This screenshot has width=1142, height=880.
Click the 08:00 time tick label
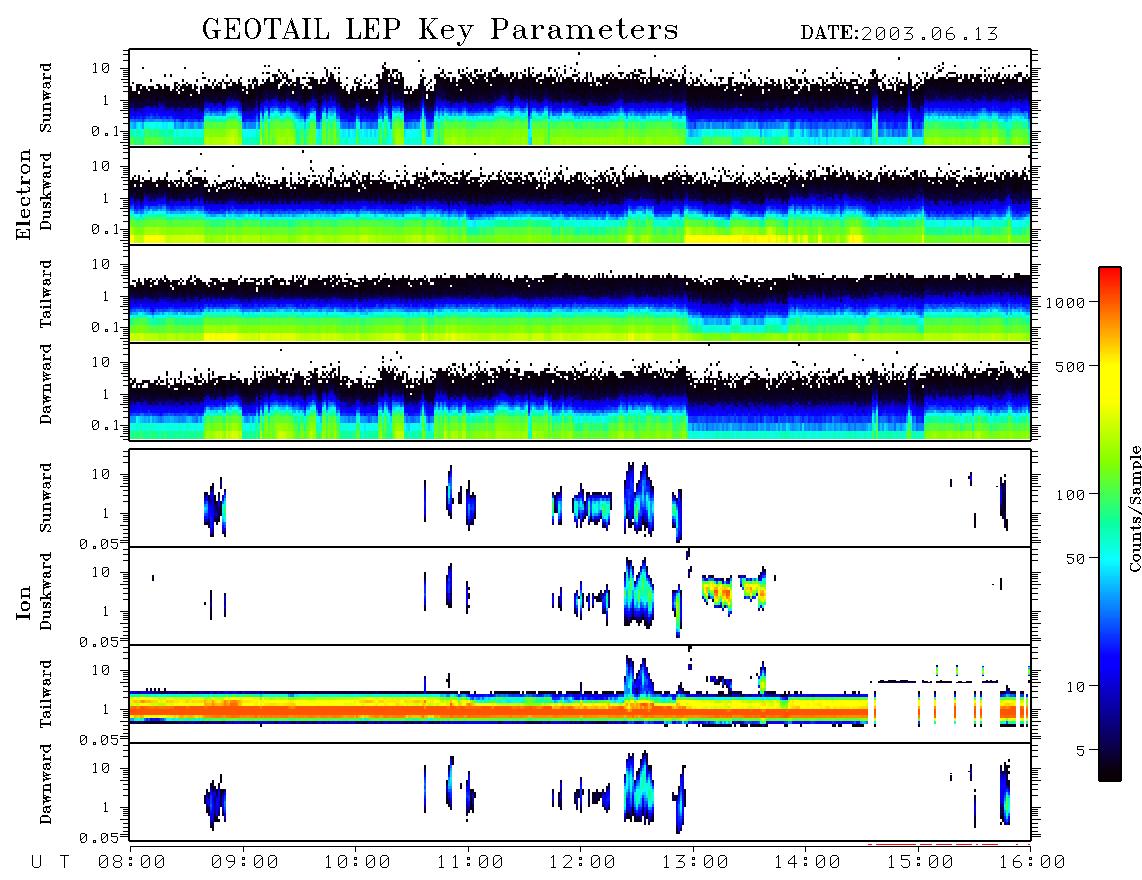(132, 862)
